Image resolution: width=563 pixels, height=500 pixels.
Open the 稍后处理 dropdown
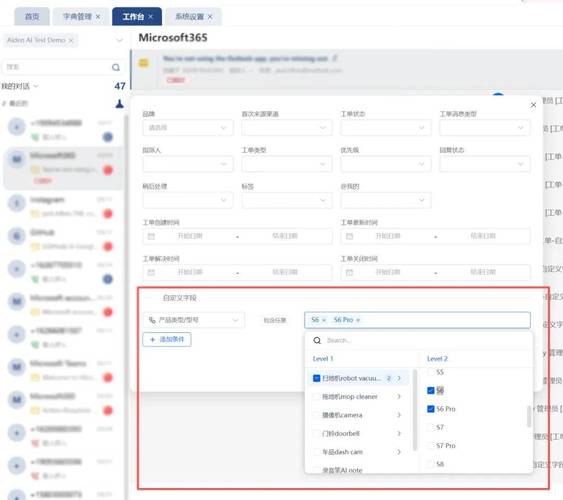pos(188,200)
